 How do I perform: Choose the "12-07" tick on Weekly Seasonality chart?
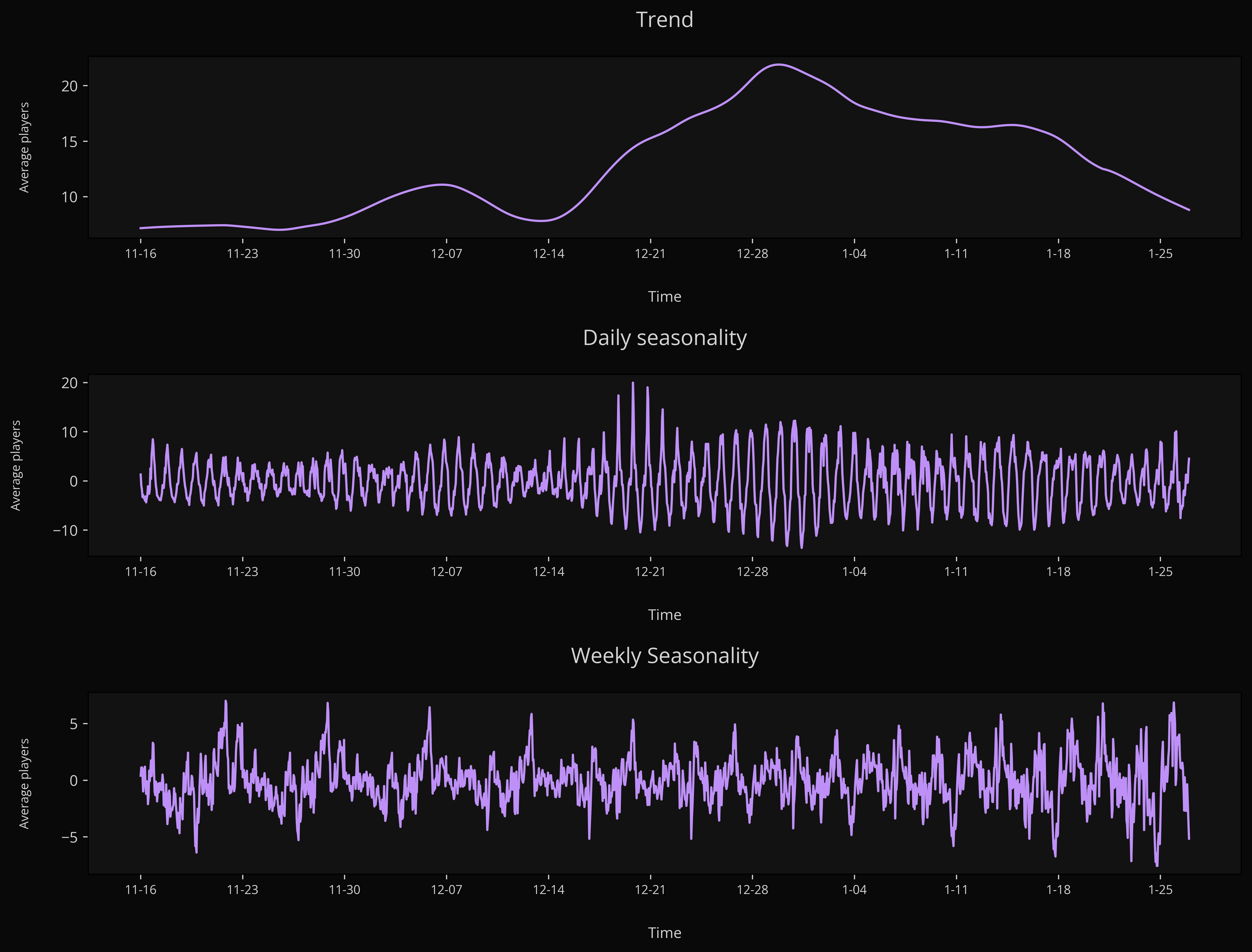coord(447,890)
